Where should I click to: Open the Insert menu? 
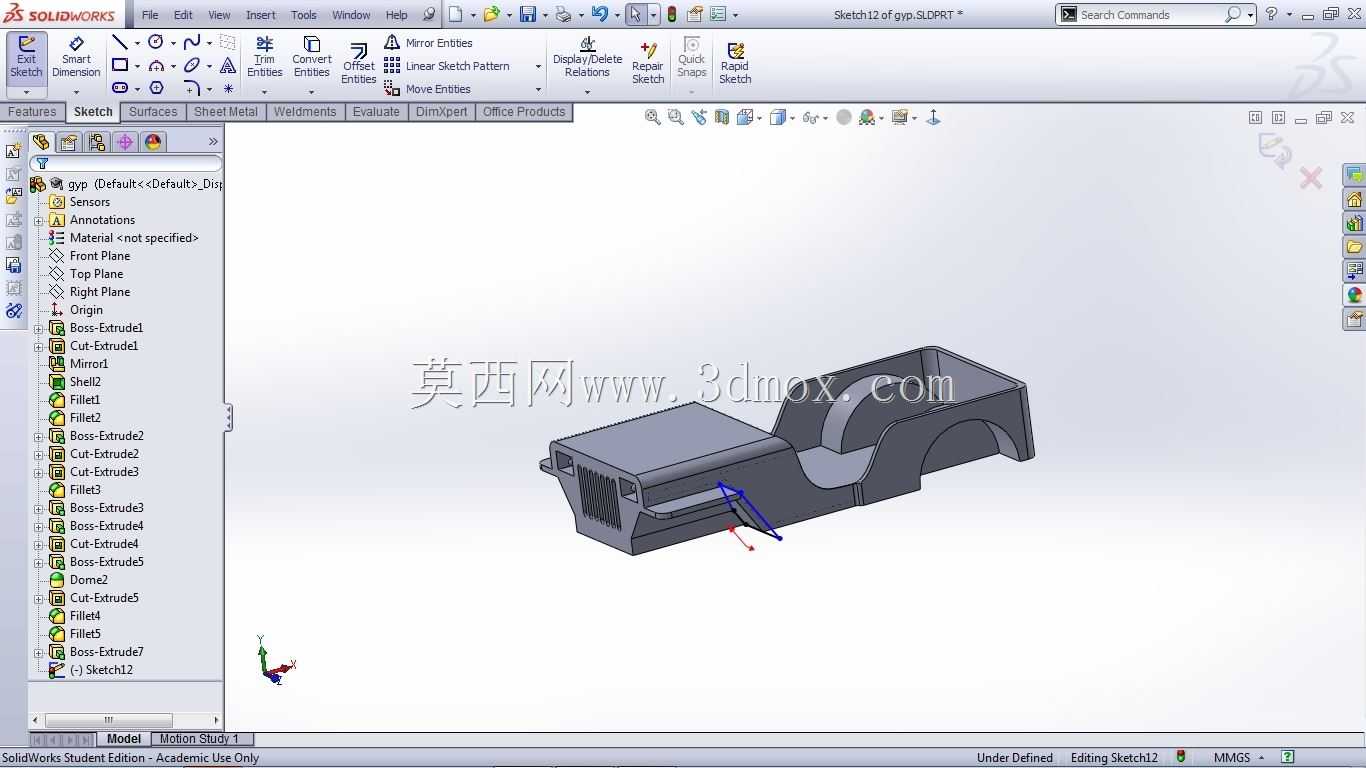pyautogui.click(x=261, y=15)
